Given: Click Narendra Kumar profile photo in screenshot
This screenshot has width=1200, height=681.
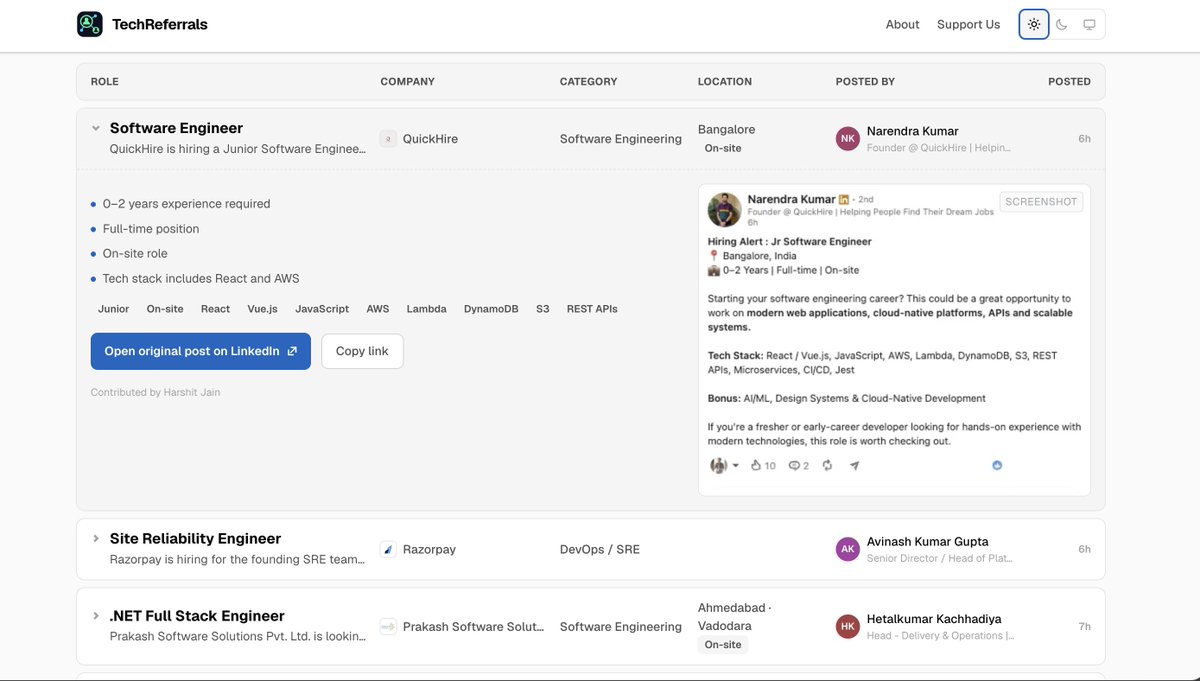Looking at the screenshot, I should 724,210.
